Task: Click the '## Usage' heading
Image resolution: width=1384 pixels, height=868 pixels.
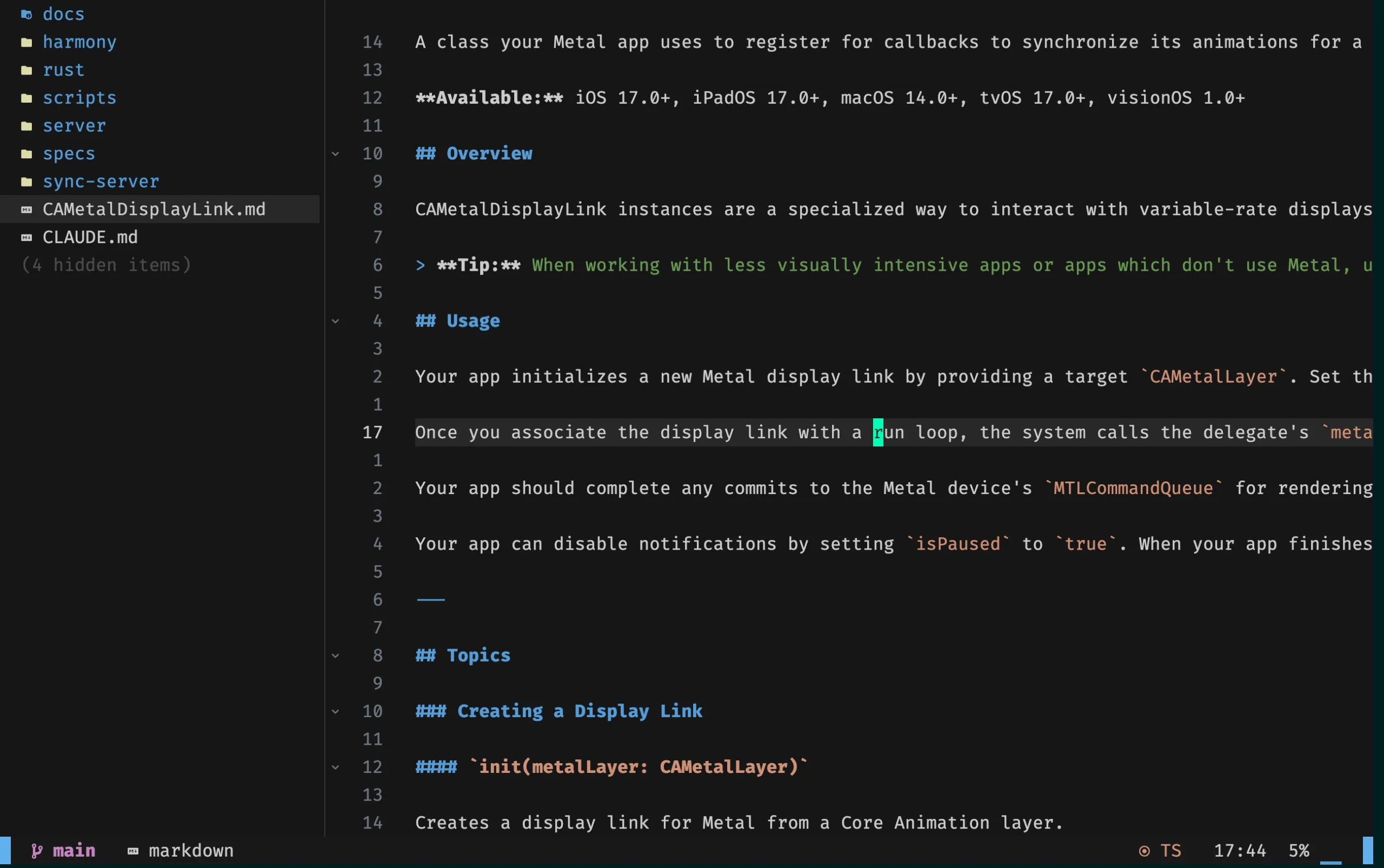Action: 458,321
